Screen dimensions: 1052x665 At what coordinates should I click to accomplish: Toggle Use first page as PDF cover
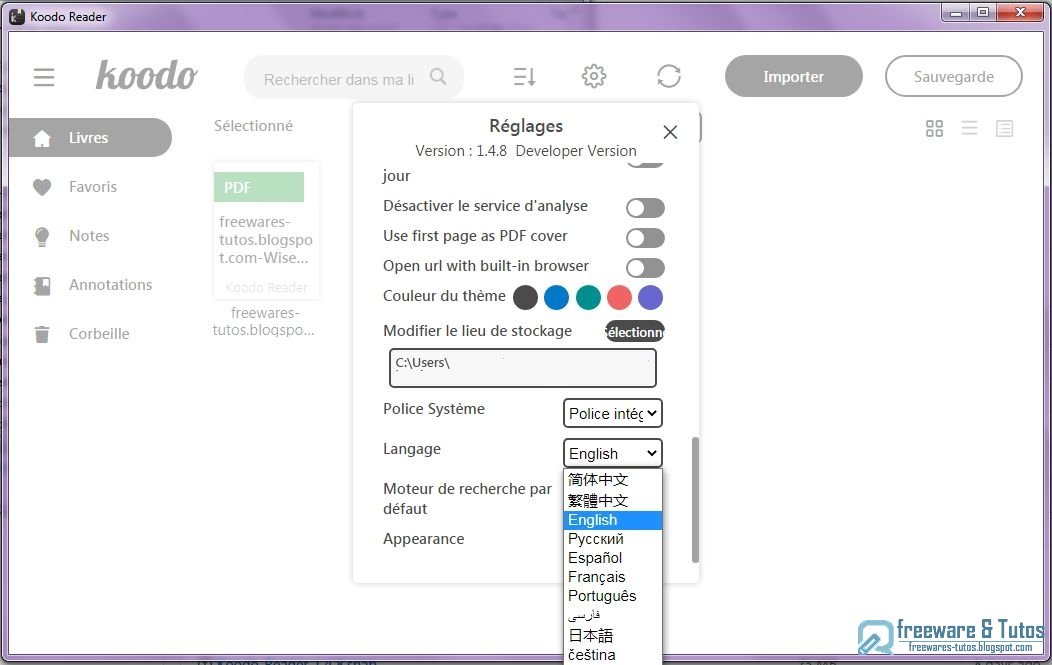point(645,238)
